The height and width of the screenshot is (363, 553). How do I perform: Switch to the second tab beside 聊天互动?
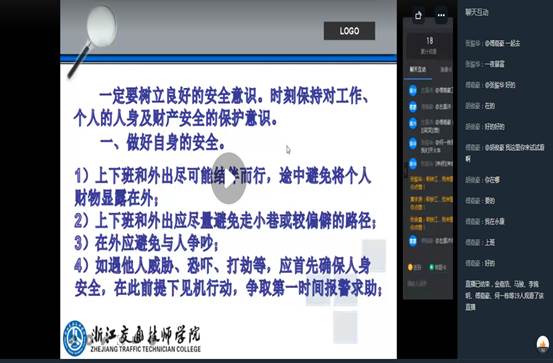[x=446, y=69]
